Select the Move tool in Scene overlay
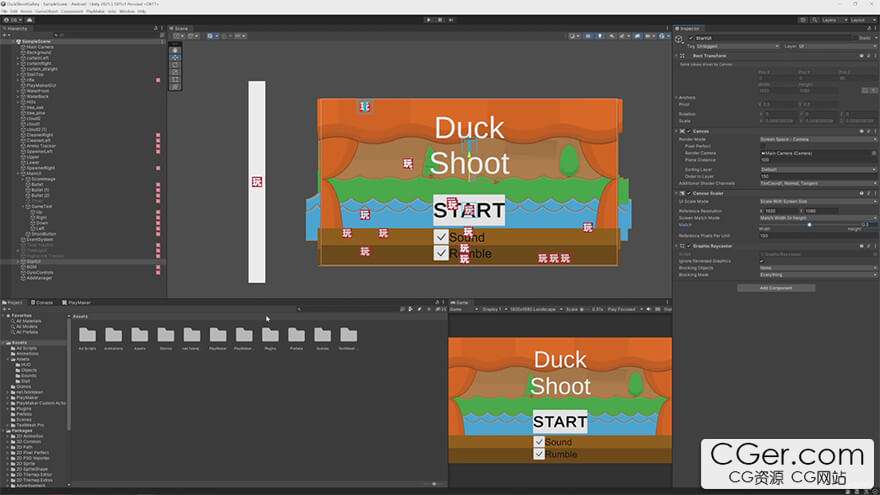 [175, 57]
